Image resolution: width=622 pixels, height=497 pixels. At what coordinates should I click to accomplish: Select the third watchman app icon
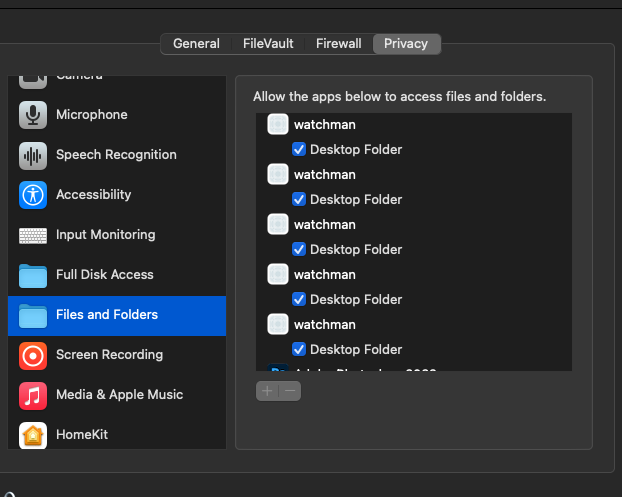278,224
